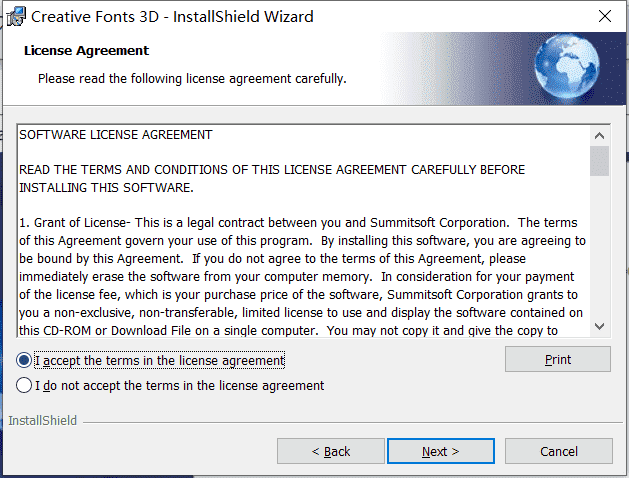The width and height of the screenshot is (629, 478).
Task: Click the 'License Agreement' header title
Action: (86, 51)
